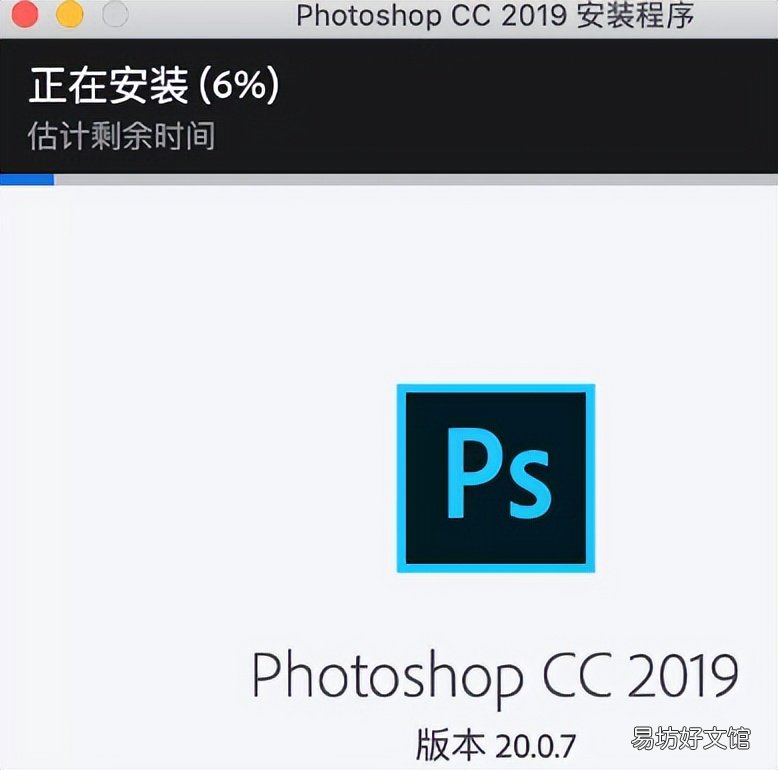Screen dimensions: 778x770
Task: Minimize the installer with the yellow button
Action: pyautogui.click(x=70, y=14)
